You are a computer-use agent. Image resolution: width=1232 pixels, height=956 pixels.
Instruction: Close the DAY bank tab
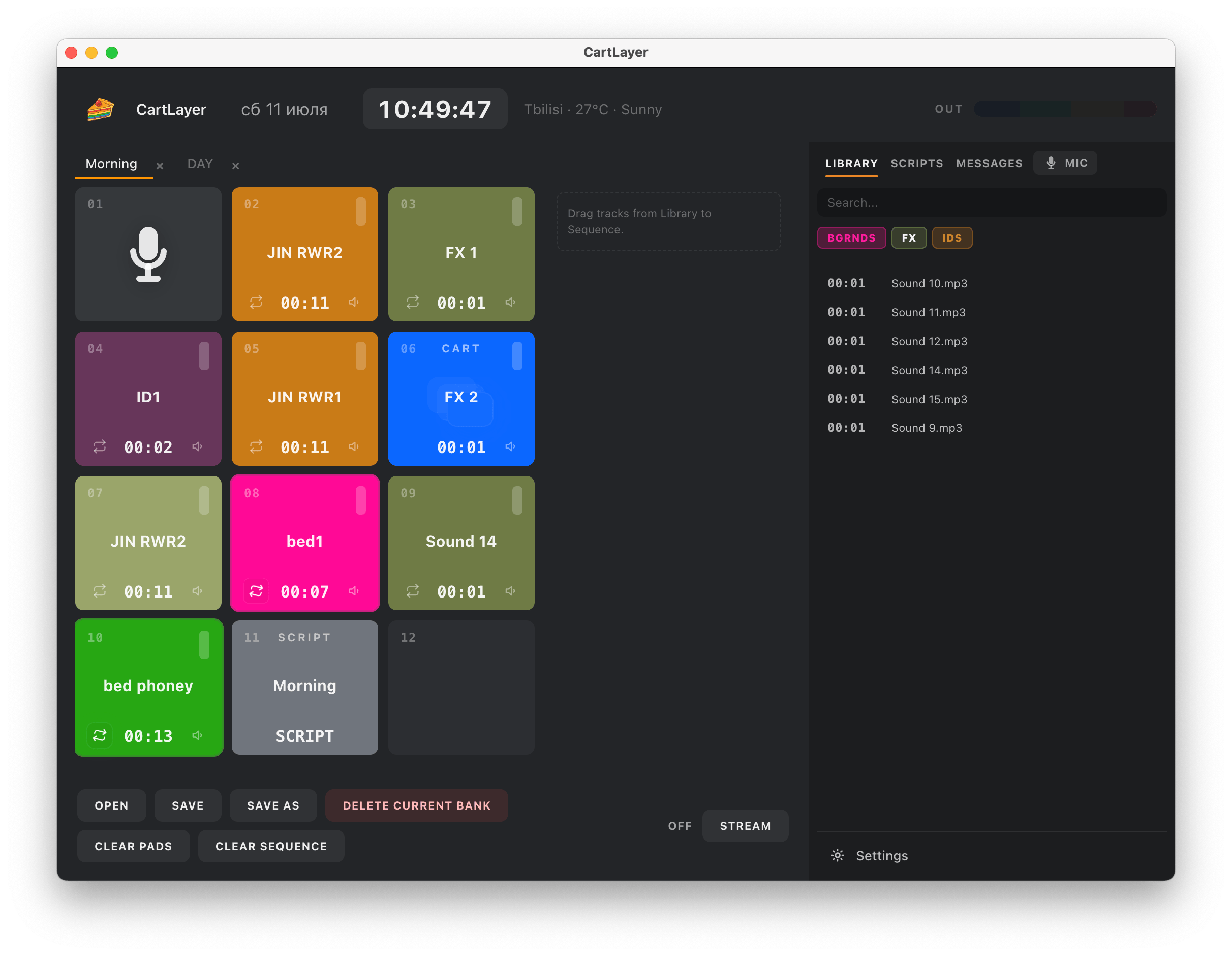pyautogui.click(x=236, y=166)
